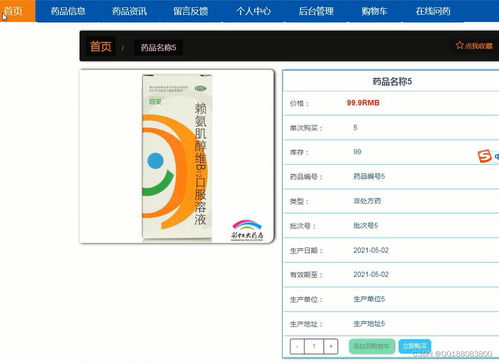The image size is (499, 362).
Task: Click the 有效期至 value 2021-05-02
Action: click(371, 274)
